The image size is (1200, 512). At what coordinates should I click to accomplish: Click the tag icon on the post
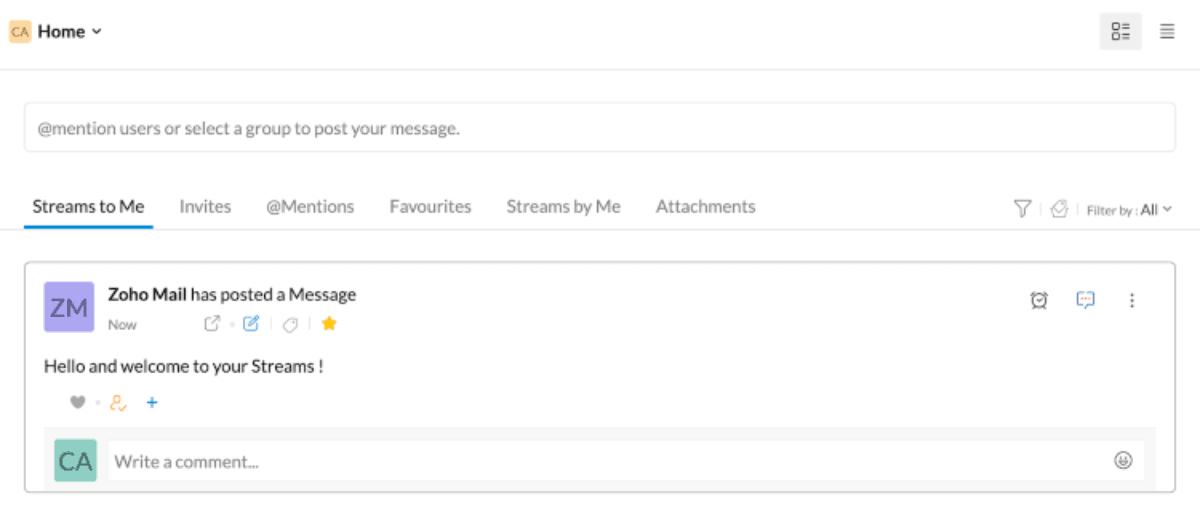pos(291,324)
